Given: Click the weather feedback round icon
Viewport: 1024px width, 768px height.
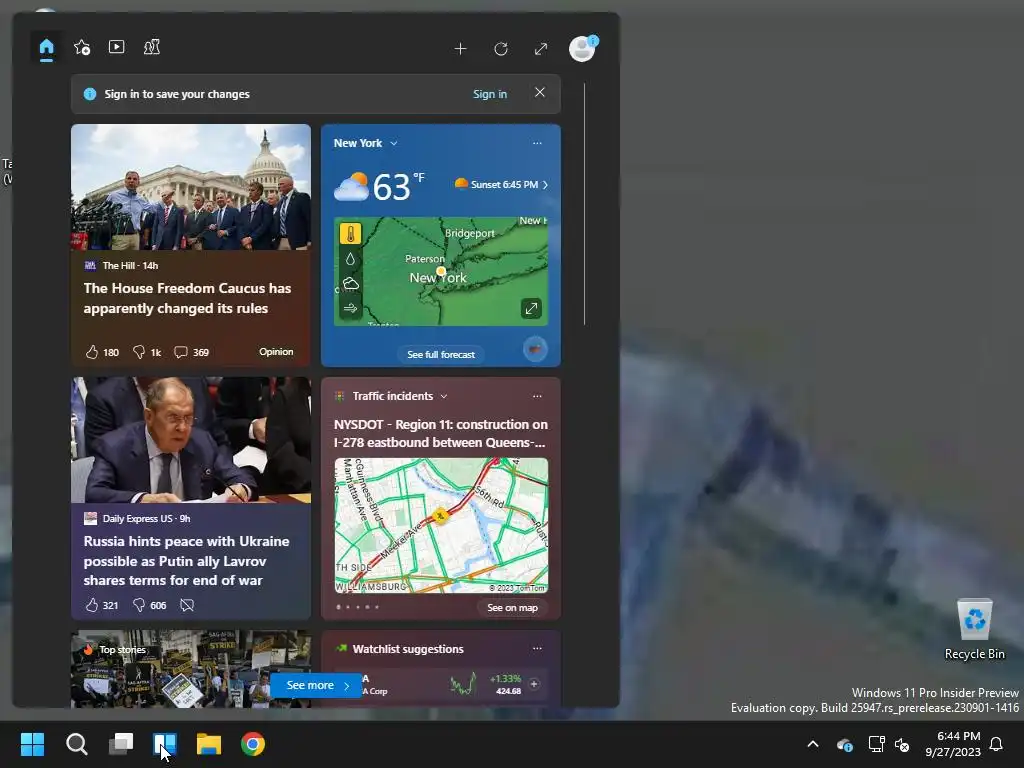Looking at the screenshot, I should click(x=536, y=349).
